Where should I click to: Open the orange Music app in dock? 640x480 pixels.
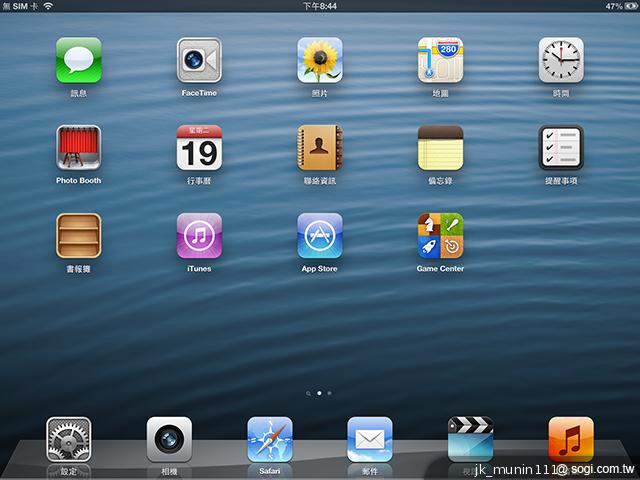[571, 440]
